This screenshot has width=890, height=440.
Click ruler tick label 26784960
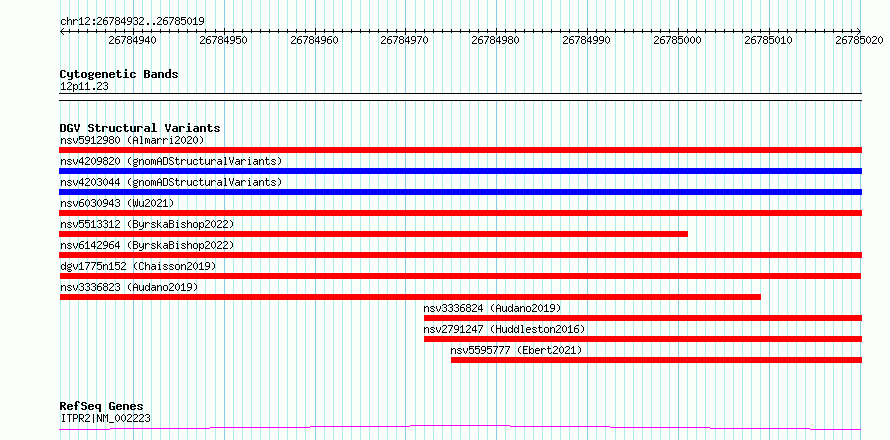(x=314, y=41)
